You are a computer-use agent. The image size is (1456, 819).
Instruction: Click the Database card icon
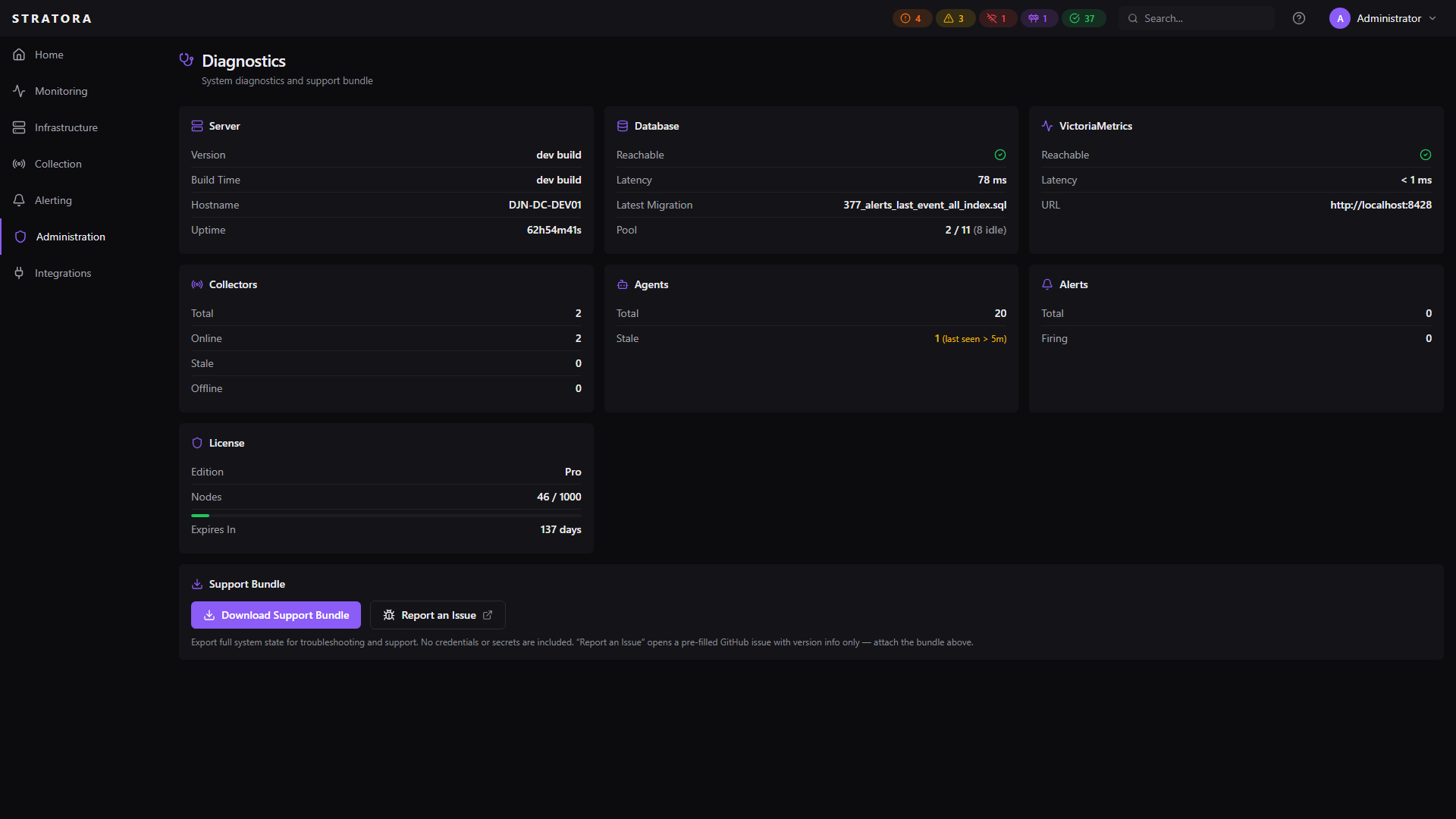(623, 126)
